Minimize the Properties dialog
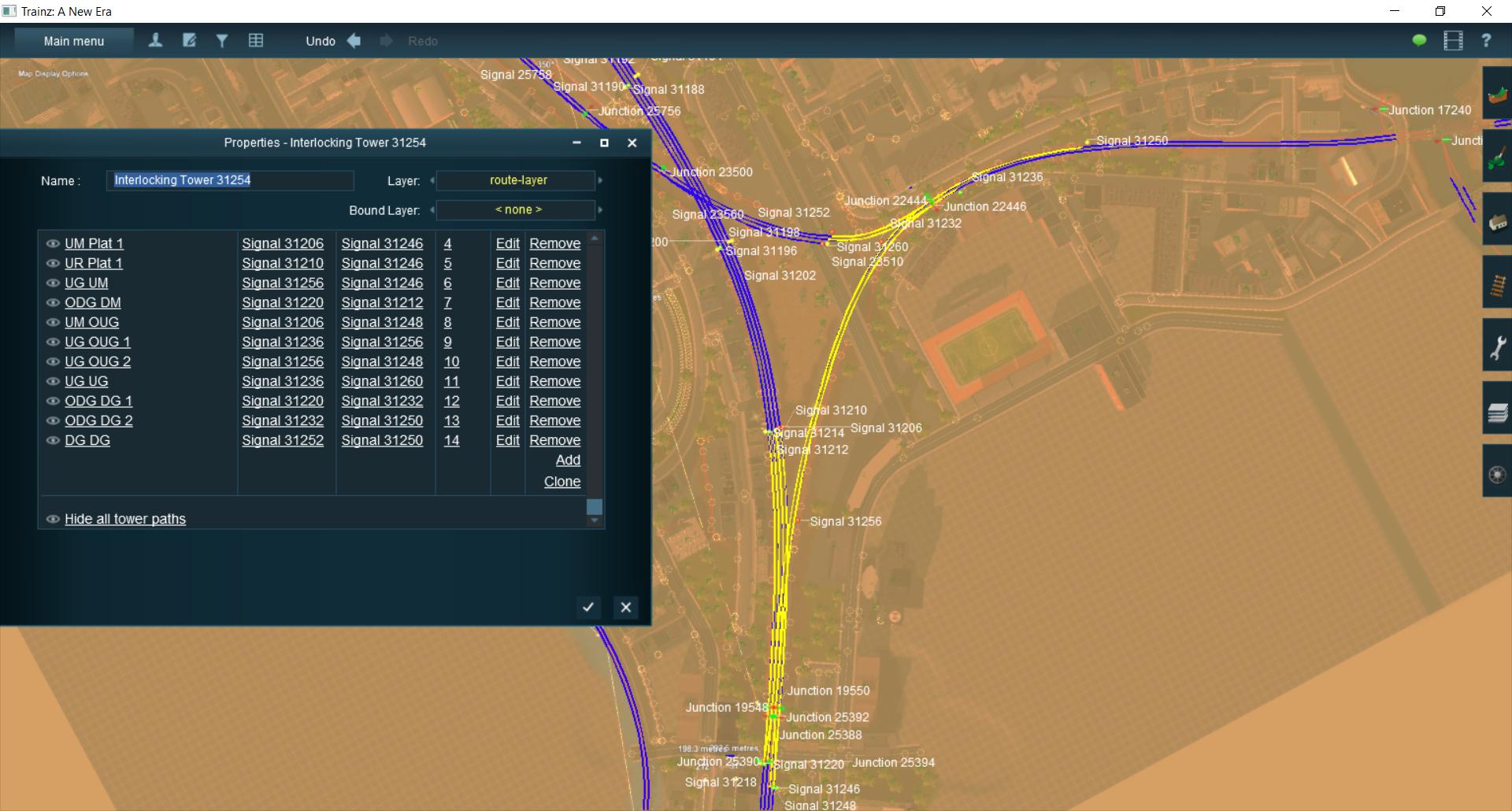The width and height of the screenshot is (1512, 811). (x=576, y=143)
